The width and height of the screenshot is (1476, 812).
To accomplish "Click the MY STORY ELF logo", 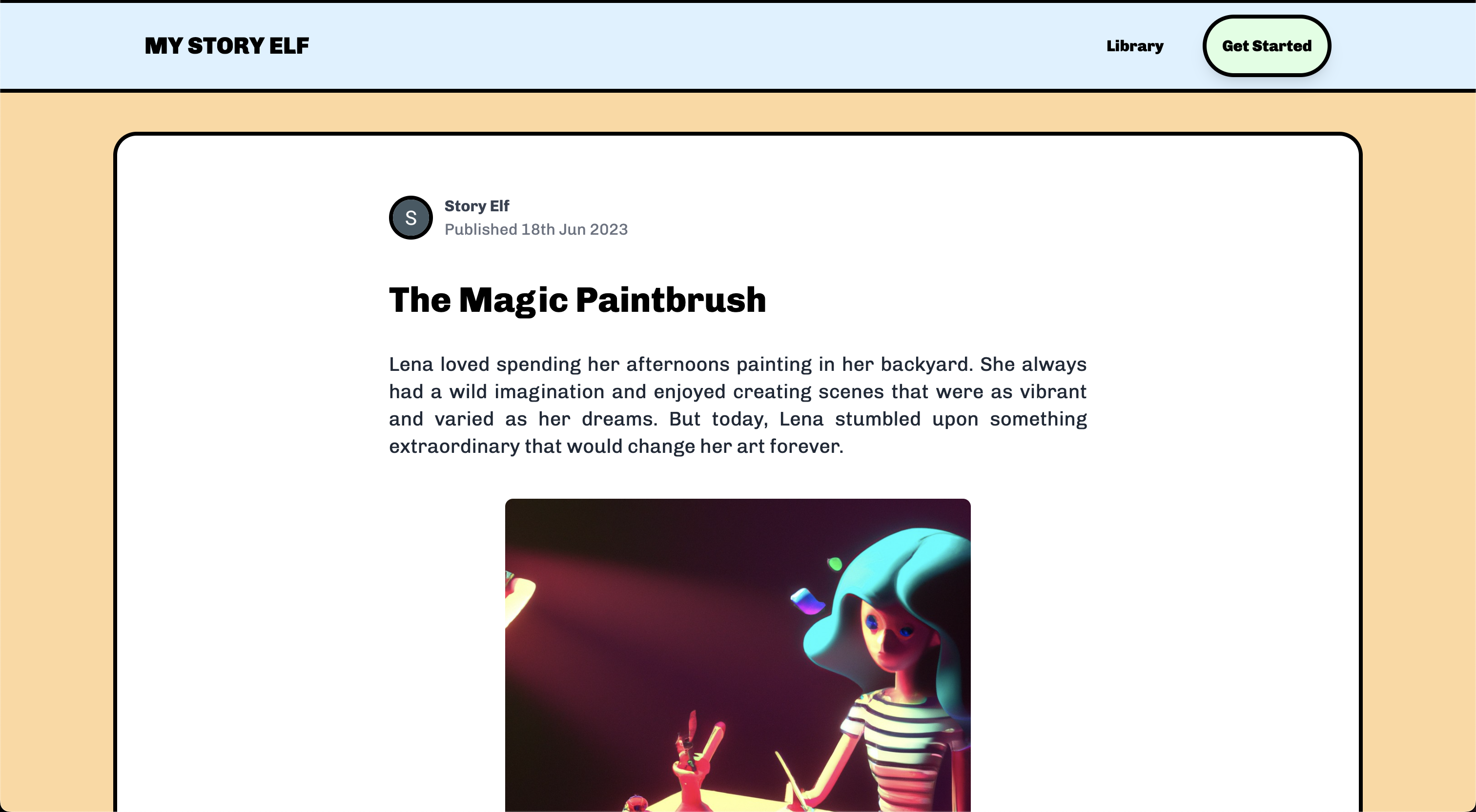I will coord(226,46).
